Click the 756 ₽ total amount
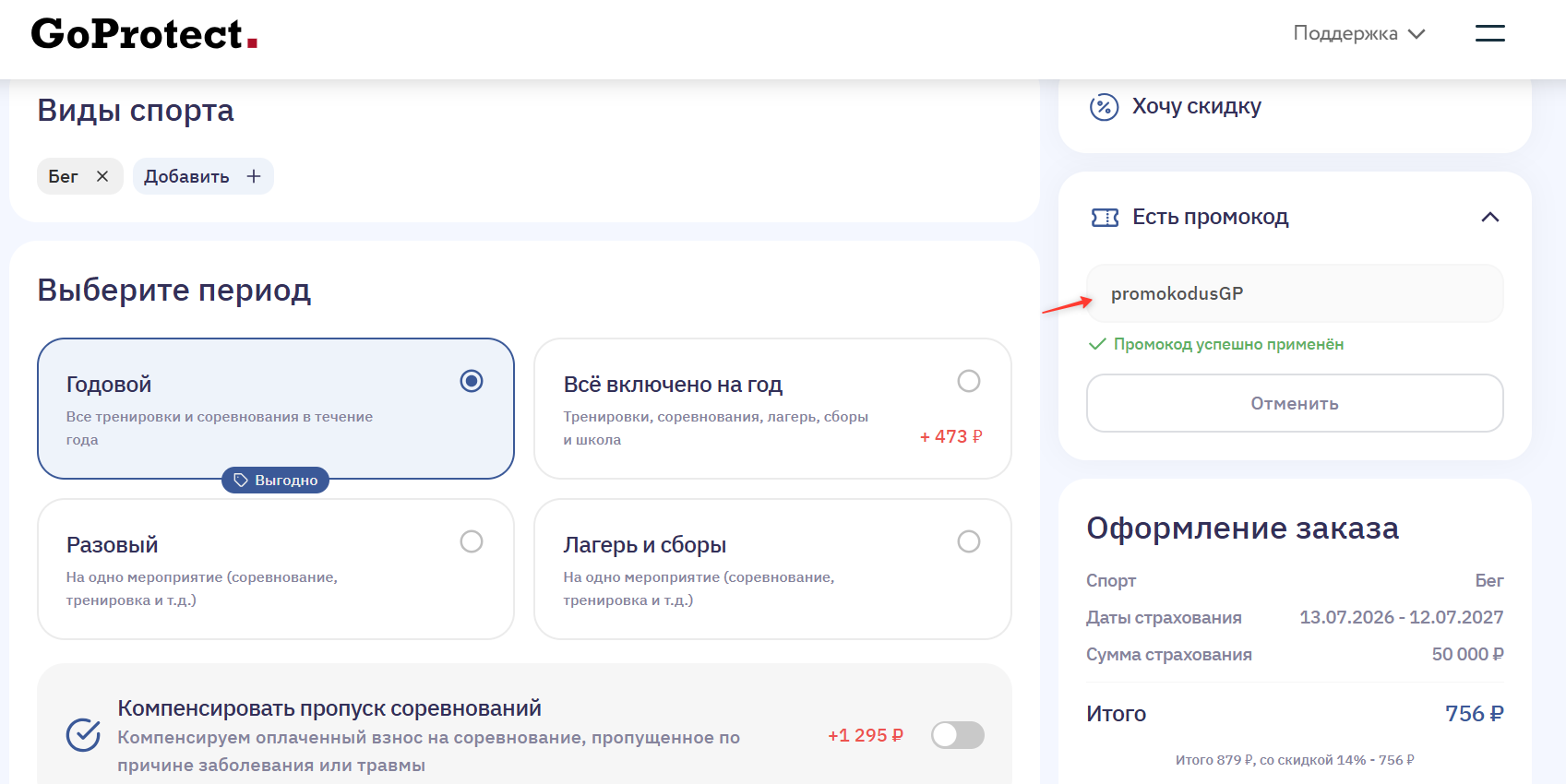The width and height of the screenshot is (1566, 784). 1474,714
